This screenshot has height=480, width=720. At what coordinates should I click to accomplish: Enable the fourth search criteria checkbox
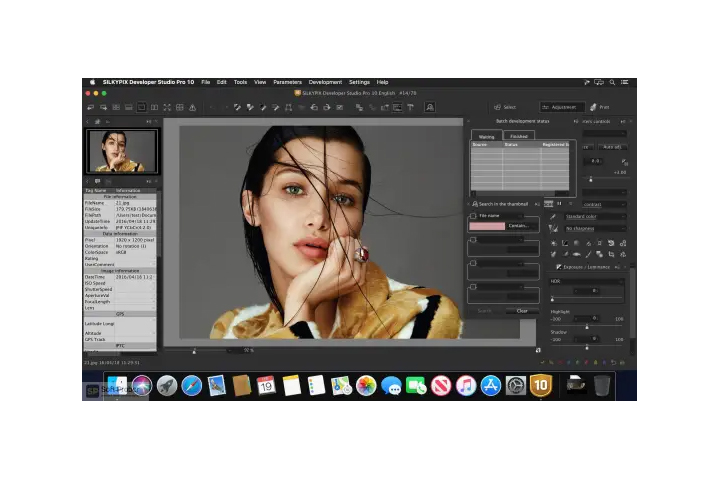pos(473,287)
